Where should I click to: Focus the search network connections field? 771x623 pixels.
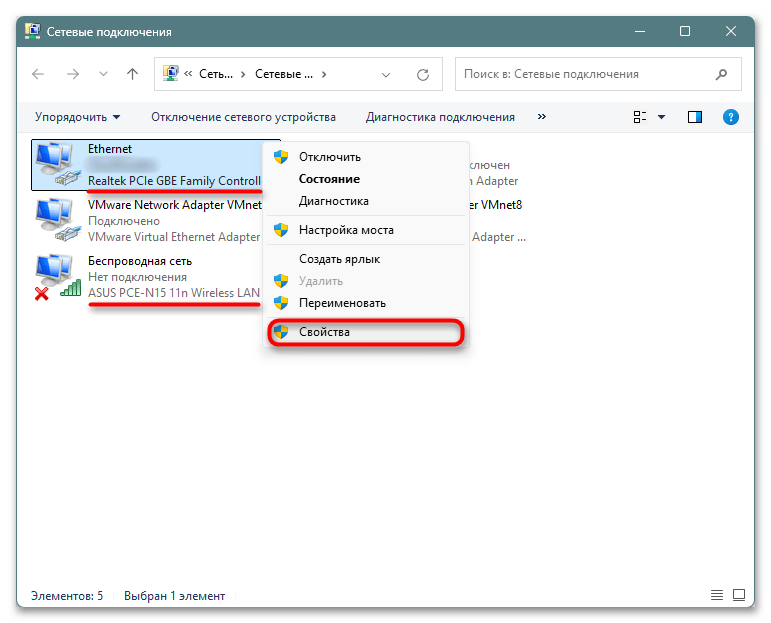point(598,74)
